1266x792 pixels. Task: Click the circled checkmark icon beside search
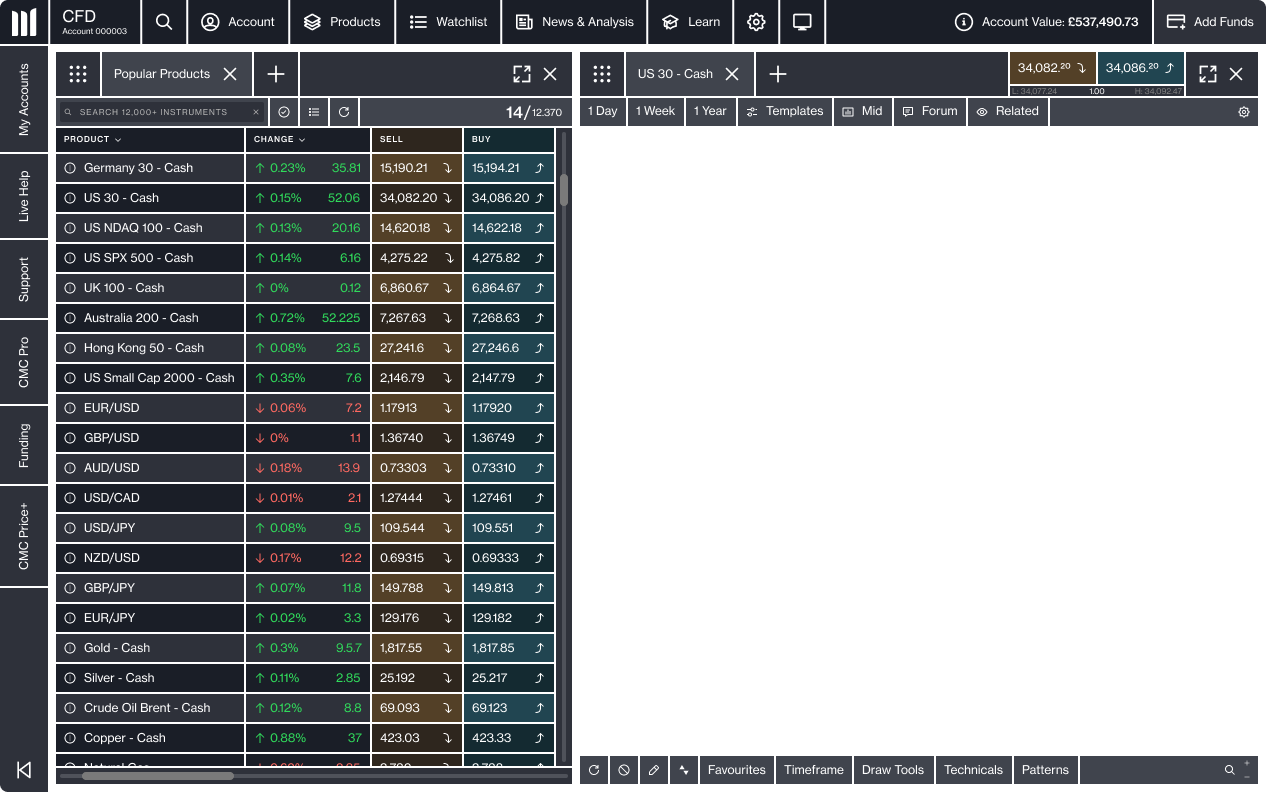(284, 112)
